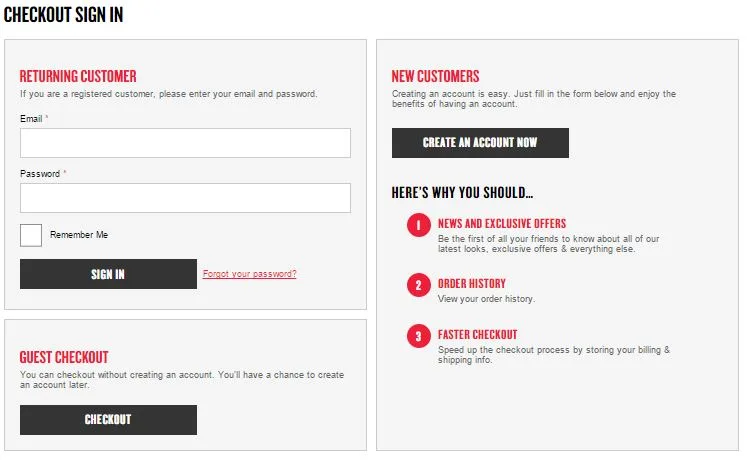This screenshot has width=747, height=460.
Task: Click the Email input field
Action: 185,143
